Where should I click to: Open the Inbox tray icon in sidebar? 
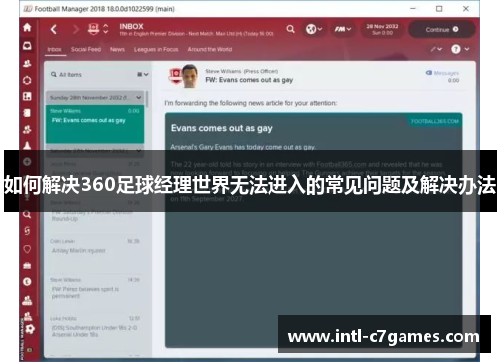point(27,46)
